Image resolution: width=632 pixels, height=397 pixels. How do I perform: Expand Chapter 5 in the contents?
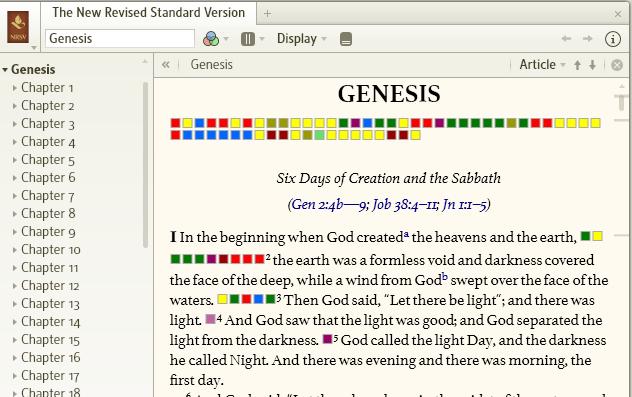point(15,160)
